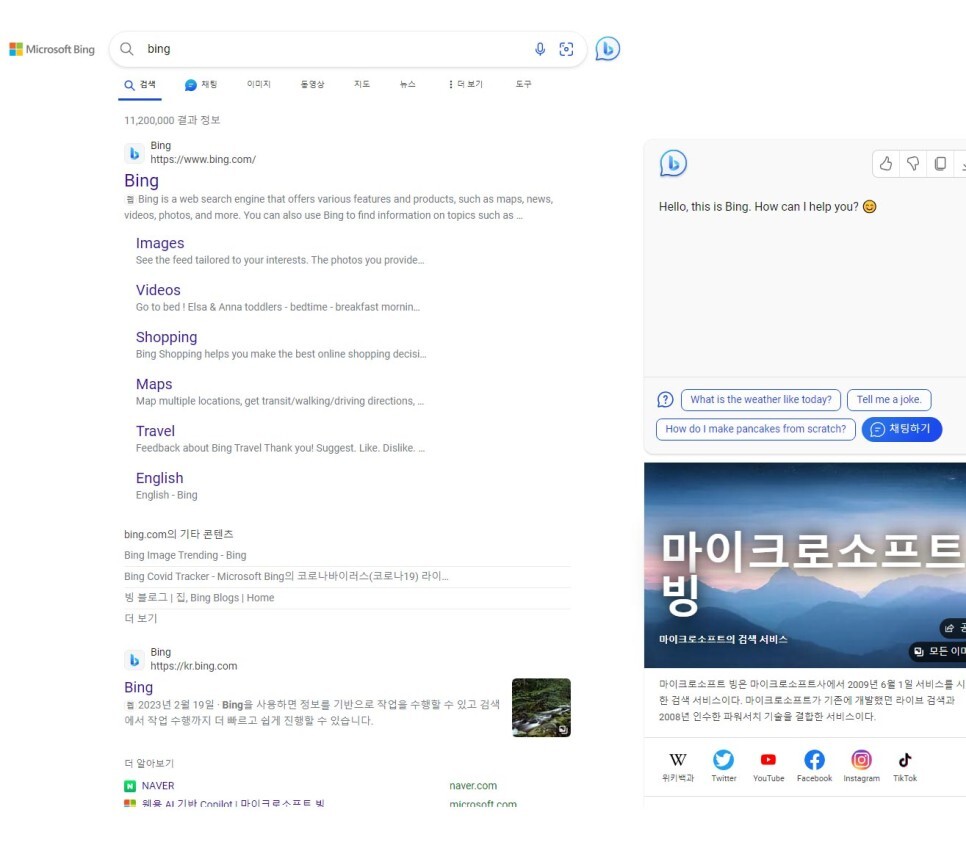Image resolution: width=966 pixels, height=848 pixels.
Task: Start voice search with microphone icon
Action: pos(540,49)
